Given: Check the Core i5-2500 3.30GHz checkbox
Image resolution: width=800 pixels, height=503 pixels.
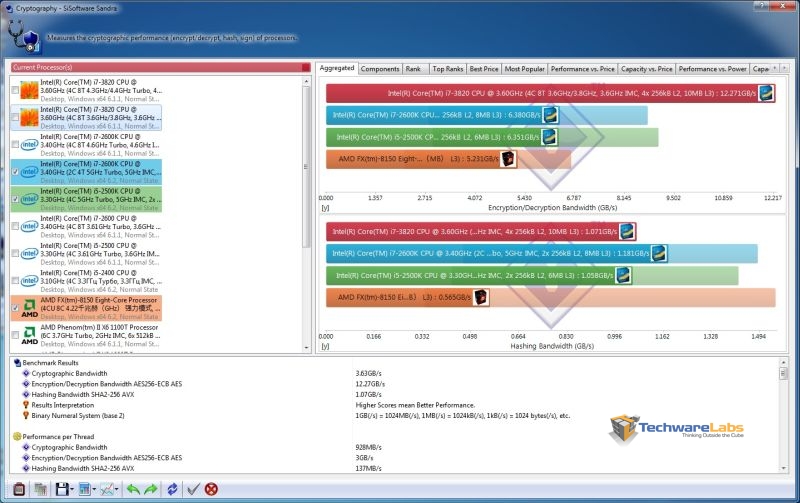Looking at the screenshot, I should [15, 254].
